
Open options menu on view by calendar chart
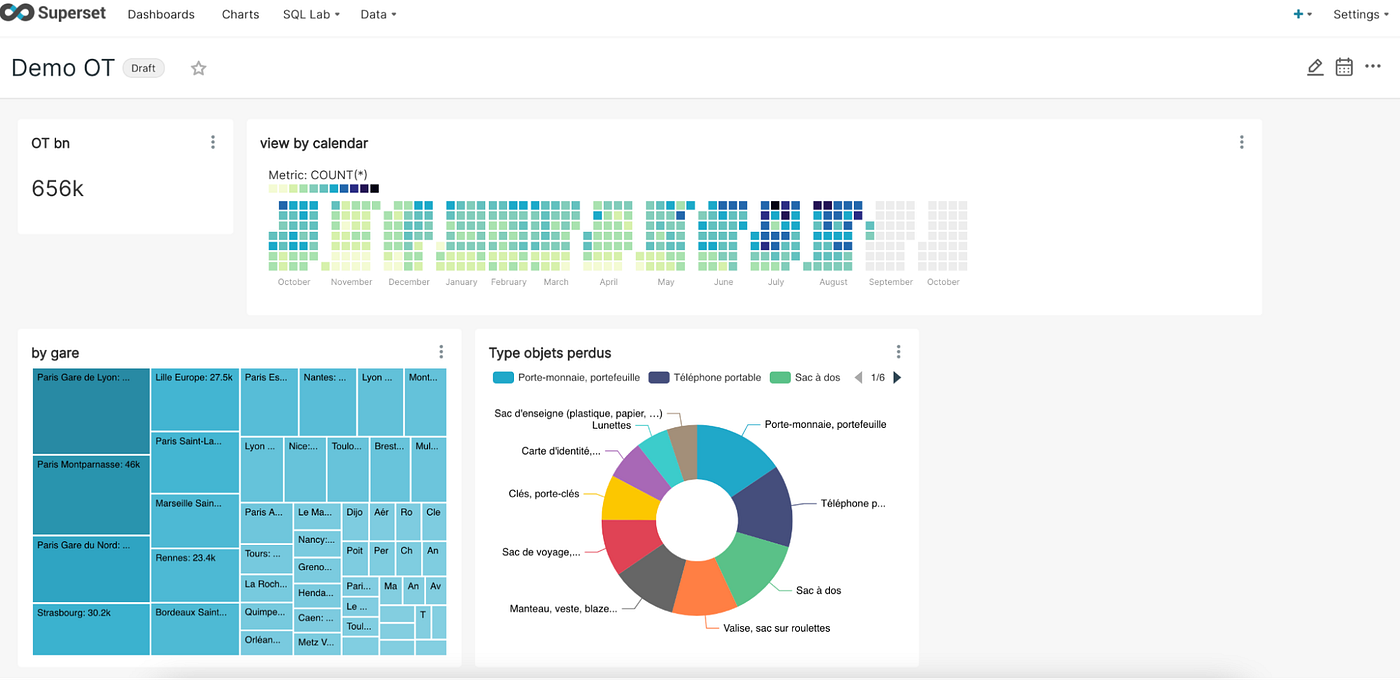(1241, 142)
